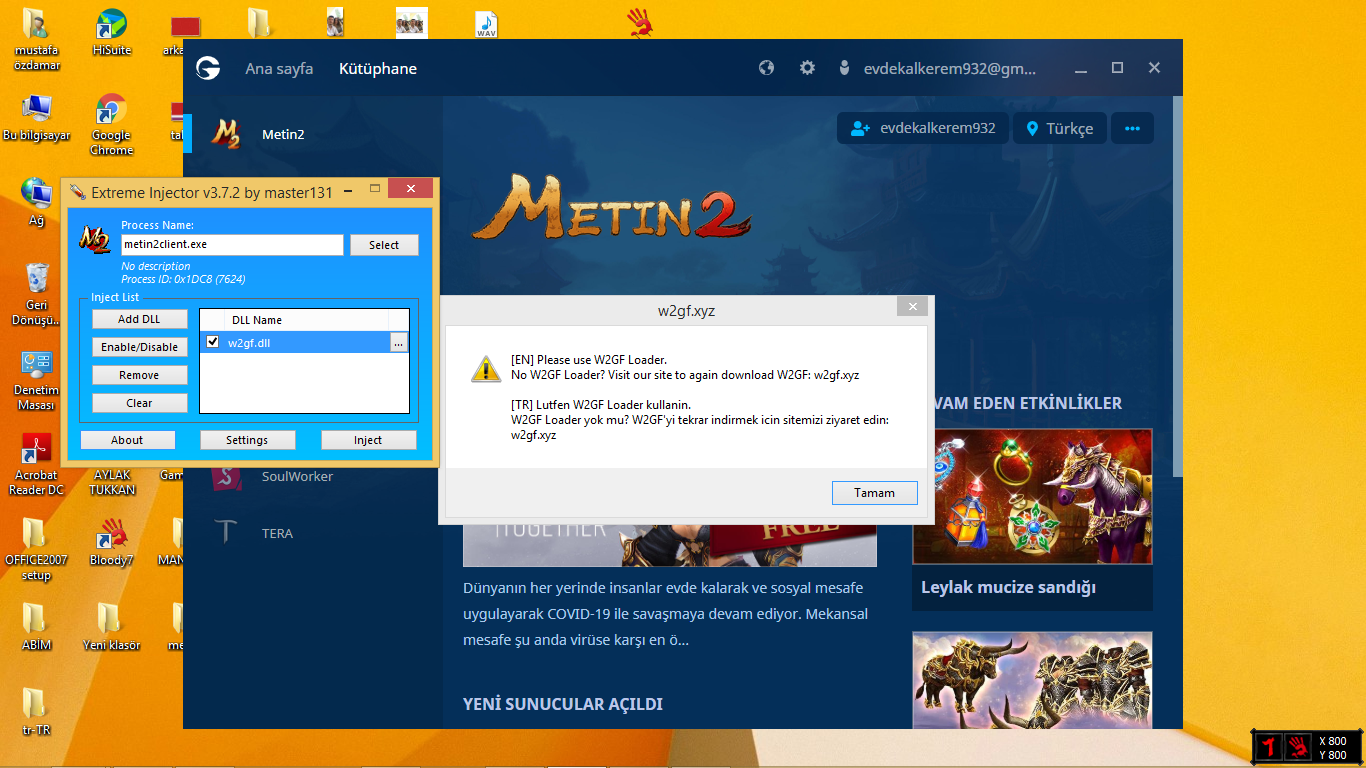The height and width of the screenshot is (768, 1366).
Task: Select SoulWorker in the library list
Action: (x=297, y=476)
